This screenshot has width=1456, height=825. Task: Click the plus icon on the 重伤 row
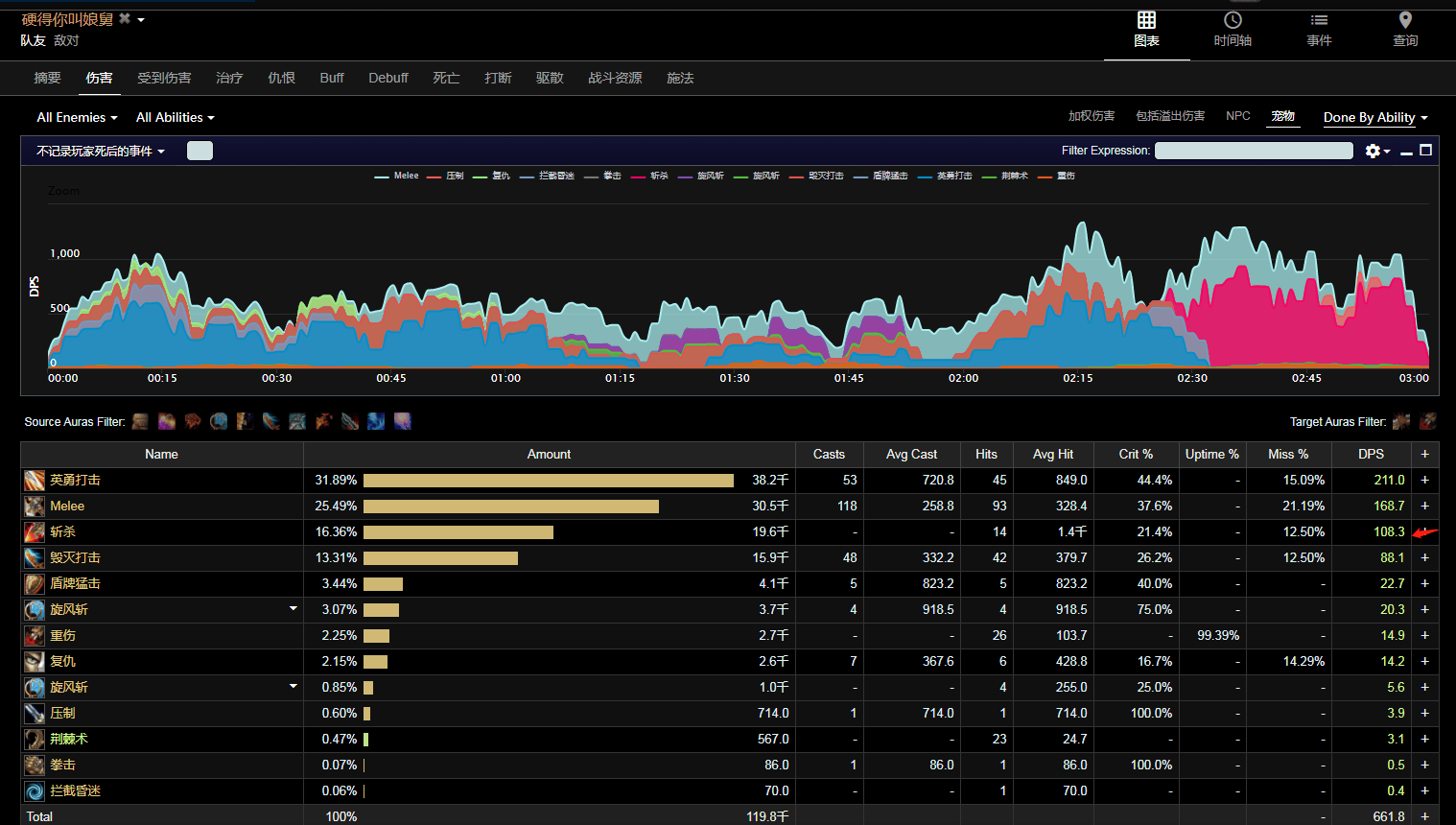pyautogui.click(x=1424, y=635)
